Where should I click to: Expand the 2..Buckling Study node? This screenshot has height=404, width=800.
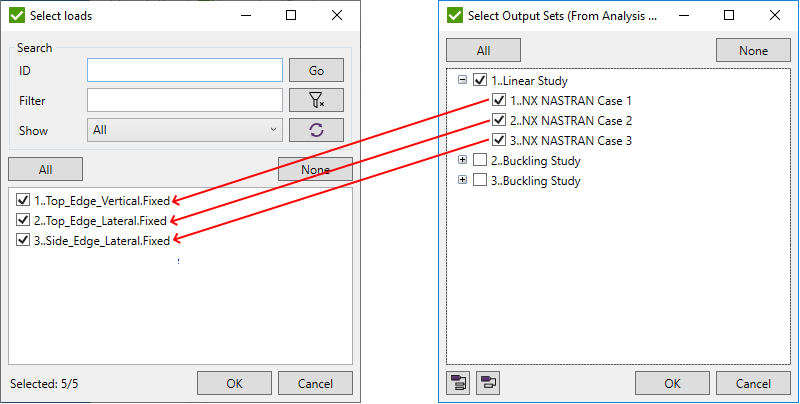click(x=462, y=161)
